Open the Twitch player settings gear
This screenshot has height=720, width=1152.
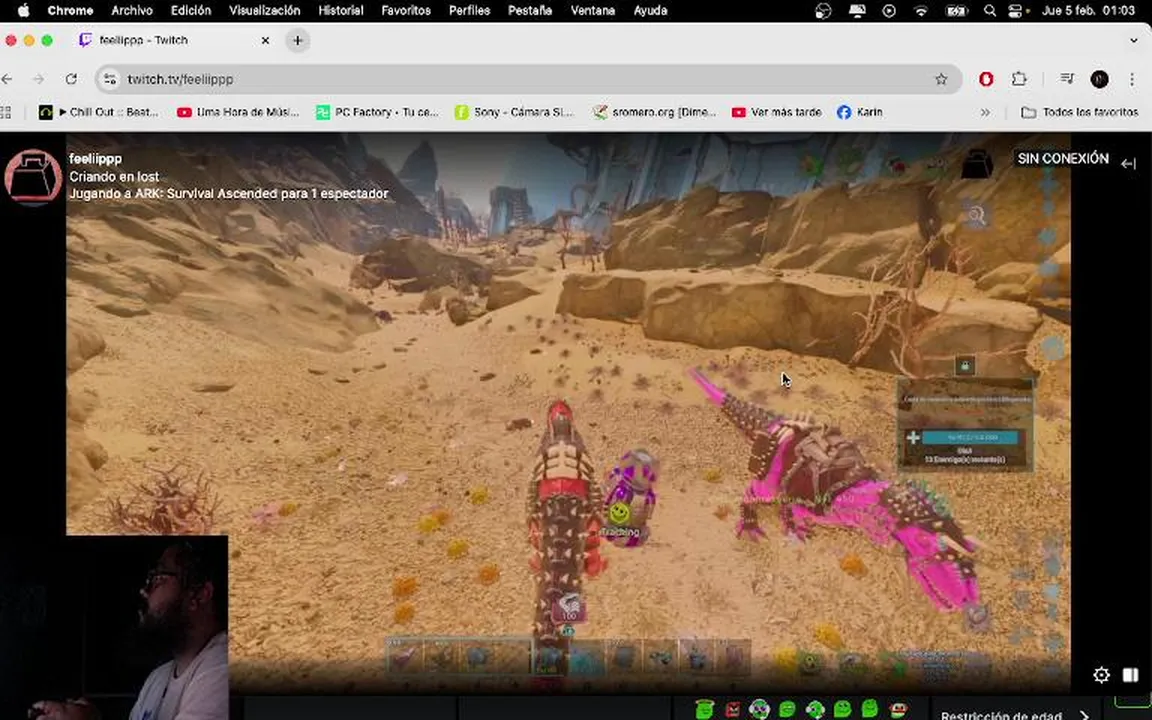1101,674
